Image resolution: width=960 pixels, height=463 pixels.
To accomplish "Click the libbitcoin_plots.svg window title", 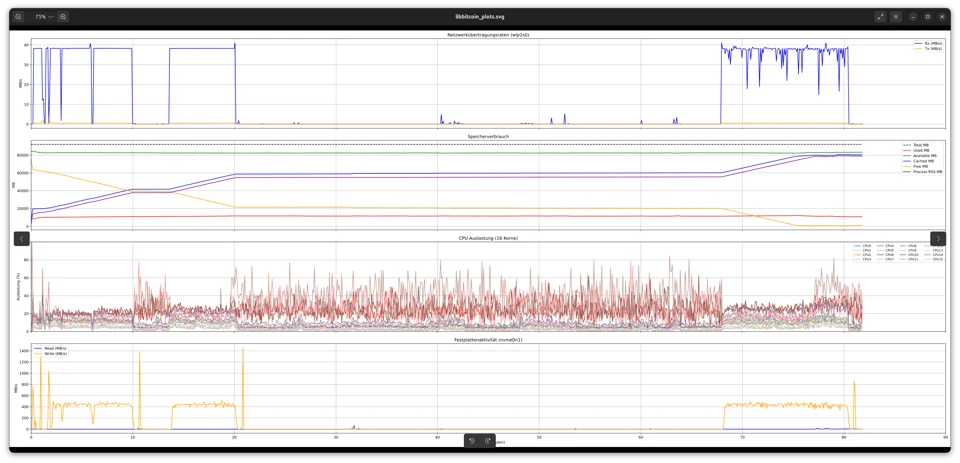I will pyautogui.click(x=479, y=17).
